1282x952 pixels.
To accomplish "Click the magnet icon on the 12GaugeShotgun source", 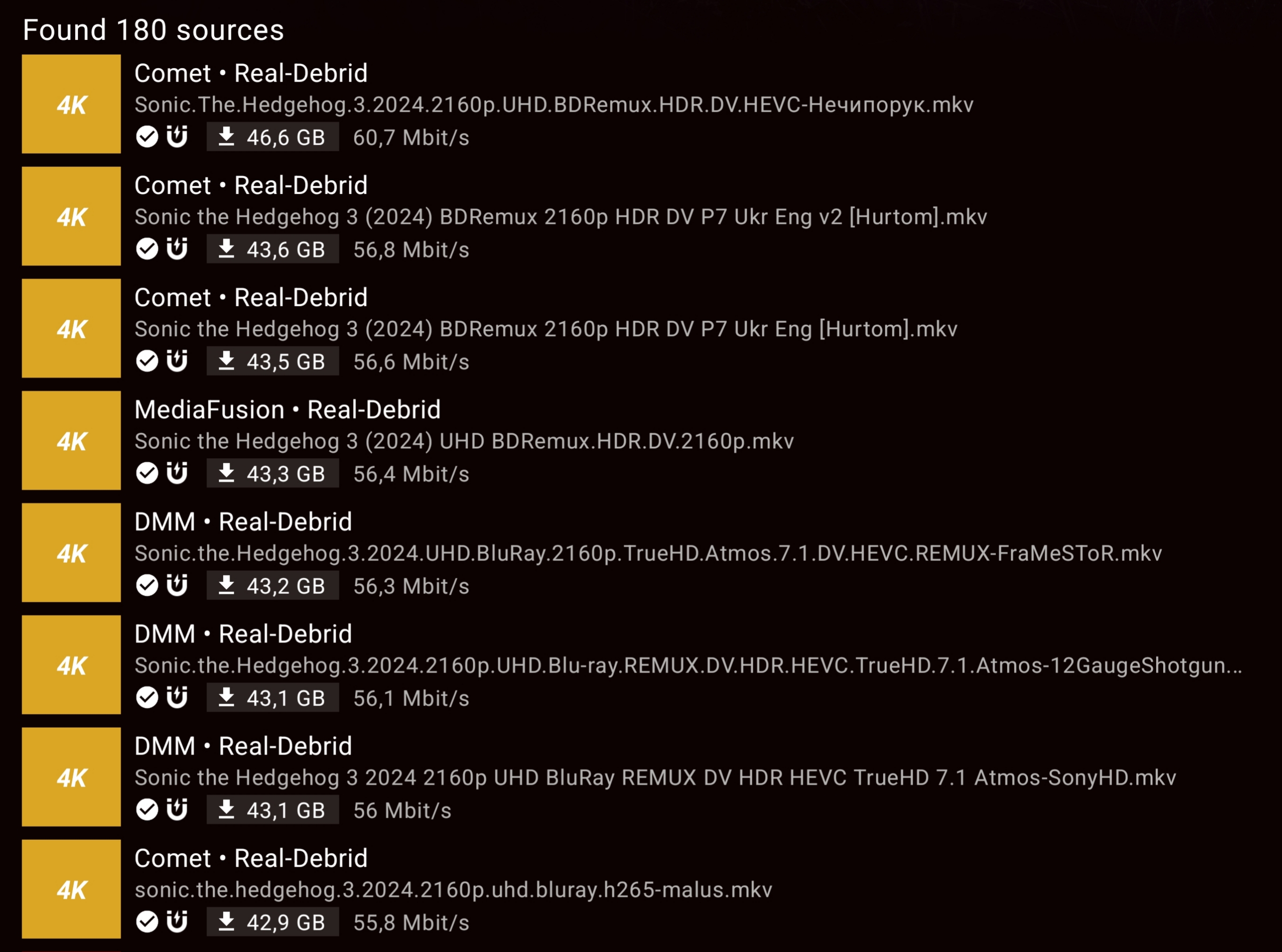I will pyautogui.click(x=177, y=697).
